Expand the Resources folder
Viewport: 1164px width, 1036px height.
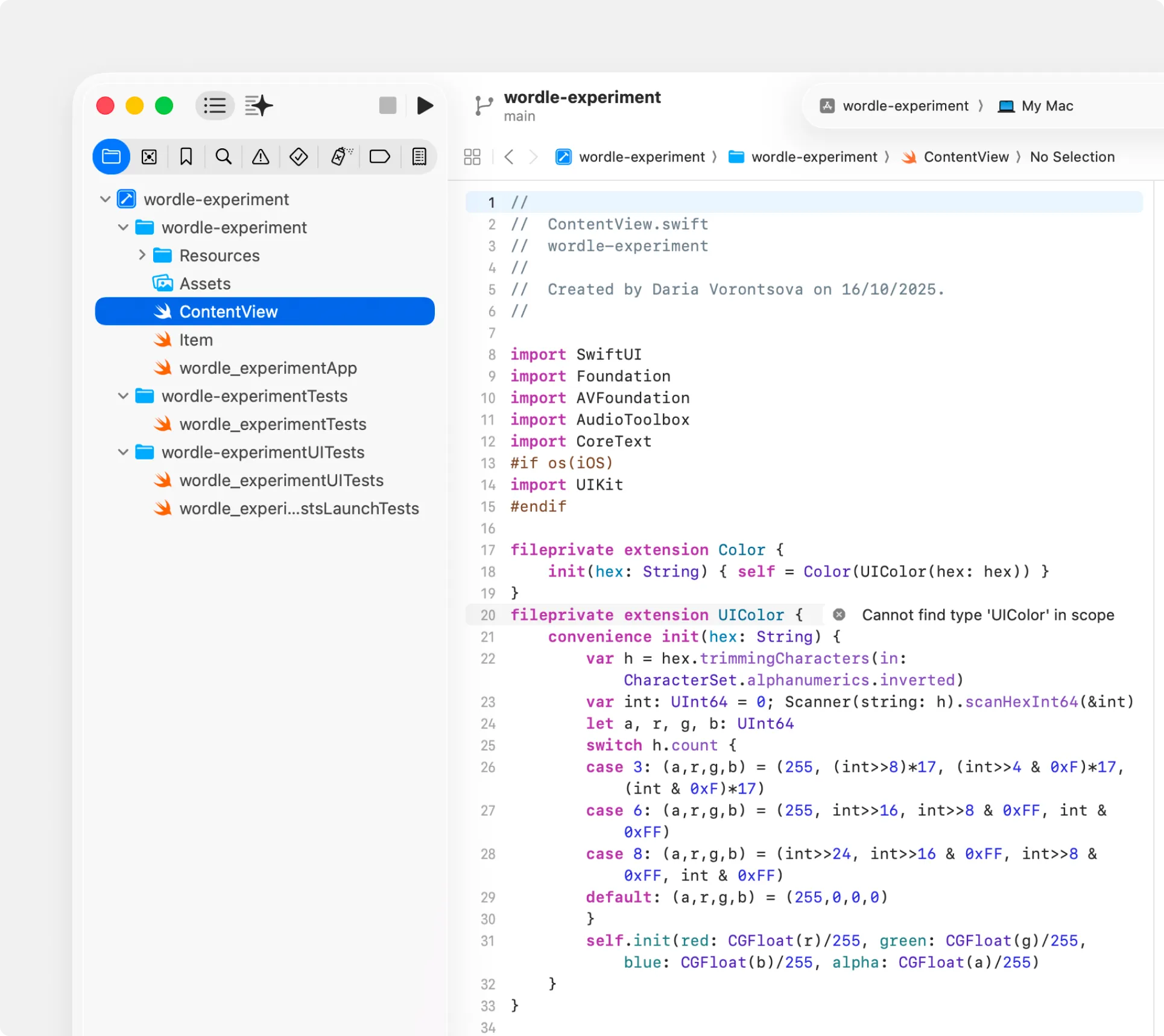[x=142, y=255]
